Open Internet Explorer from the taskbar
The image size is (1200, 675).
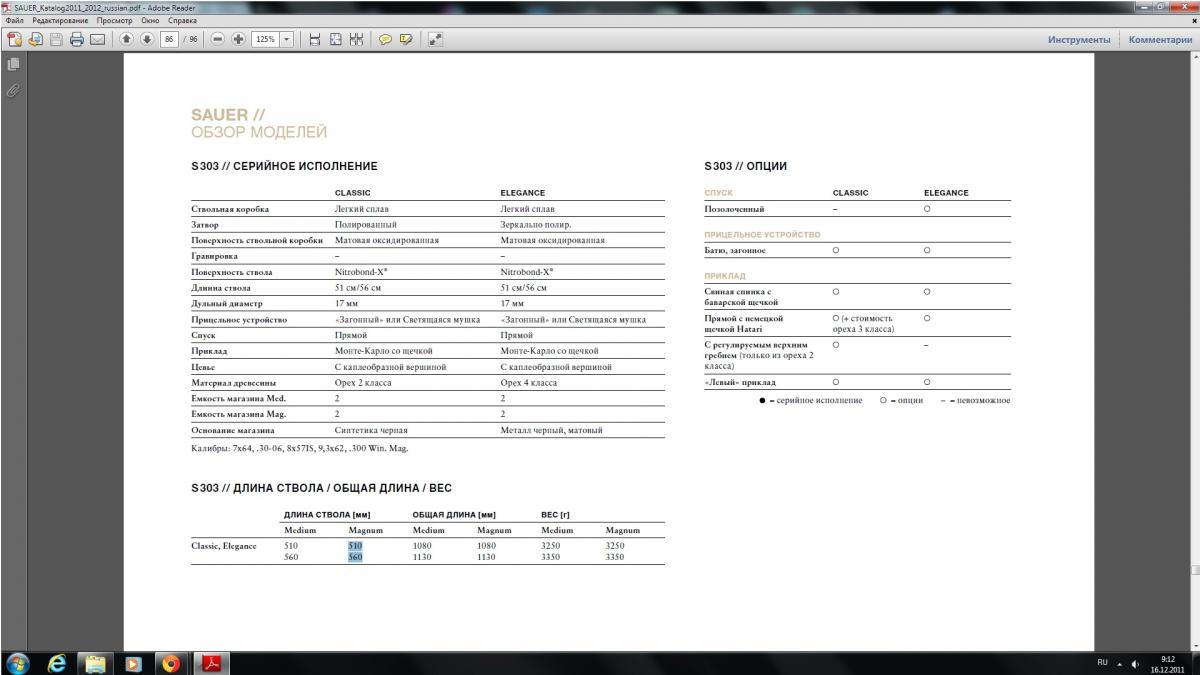57,663
